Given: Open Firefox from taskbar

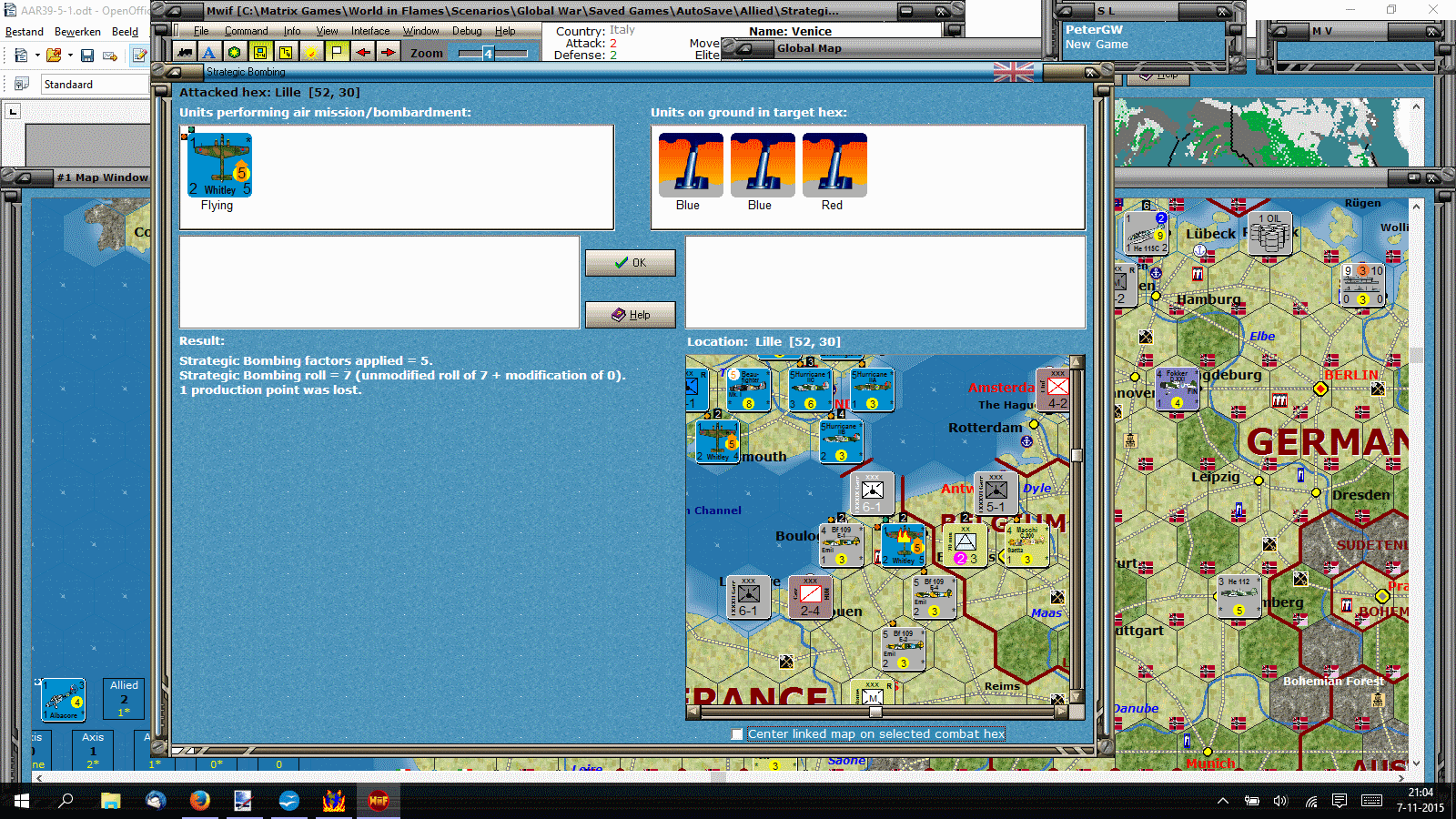Looking at the screenshot, I should click(200, 801).
